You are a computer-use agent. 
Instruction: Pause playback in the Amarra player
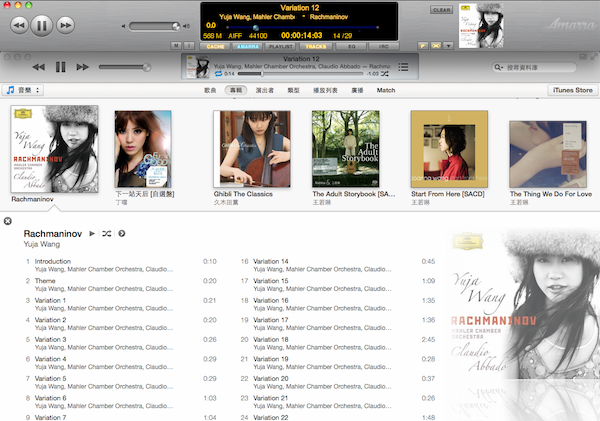[x=41, y=26]
